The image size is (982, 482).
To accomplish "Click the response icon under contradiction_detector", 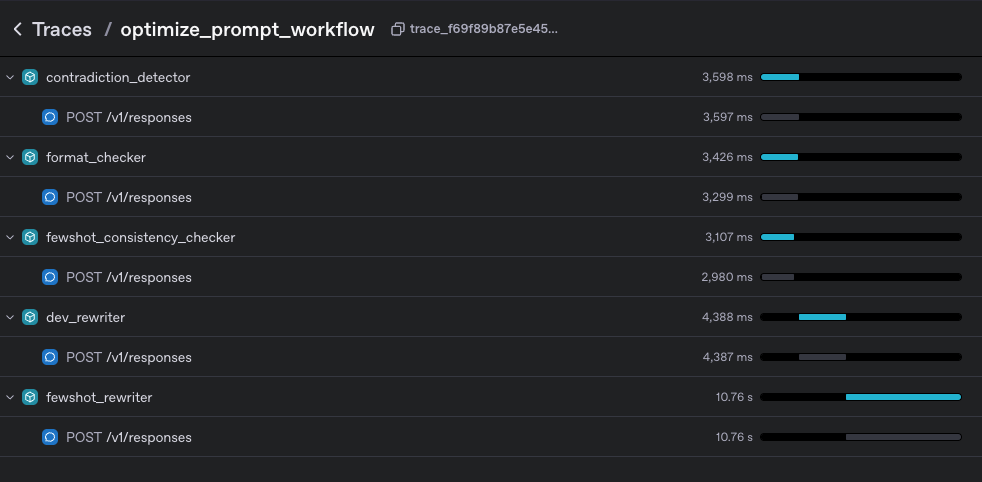I will pos(50,117).
